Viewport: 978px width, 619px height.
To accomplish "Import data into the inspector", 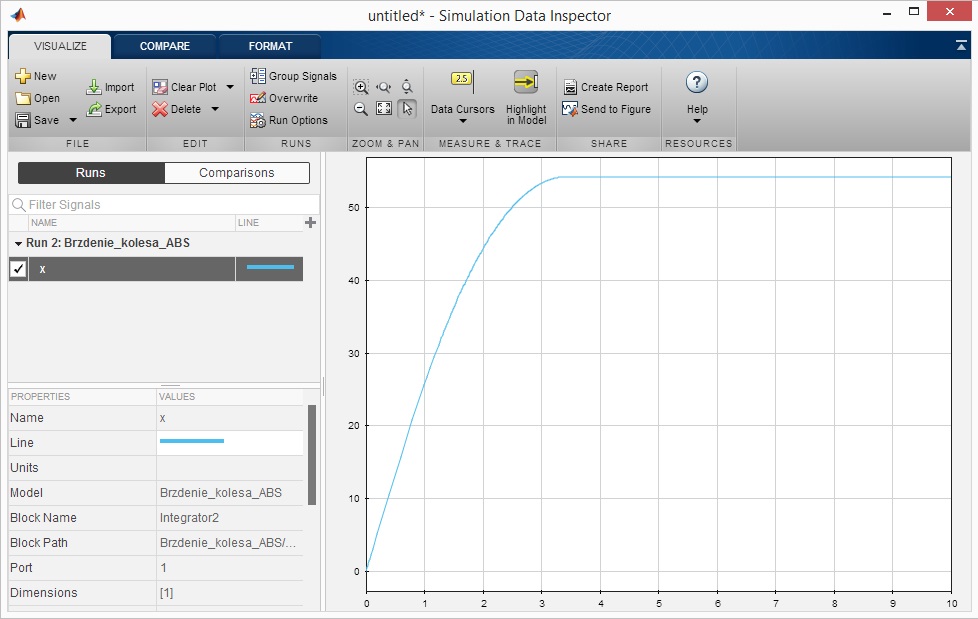I will 110,87.
